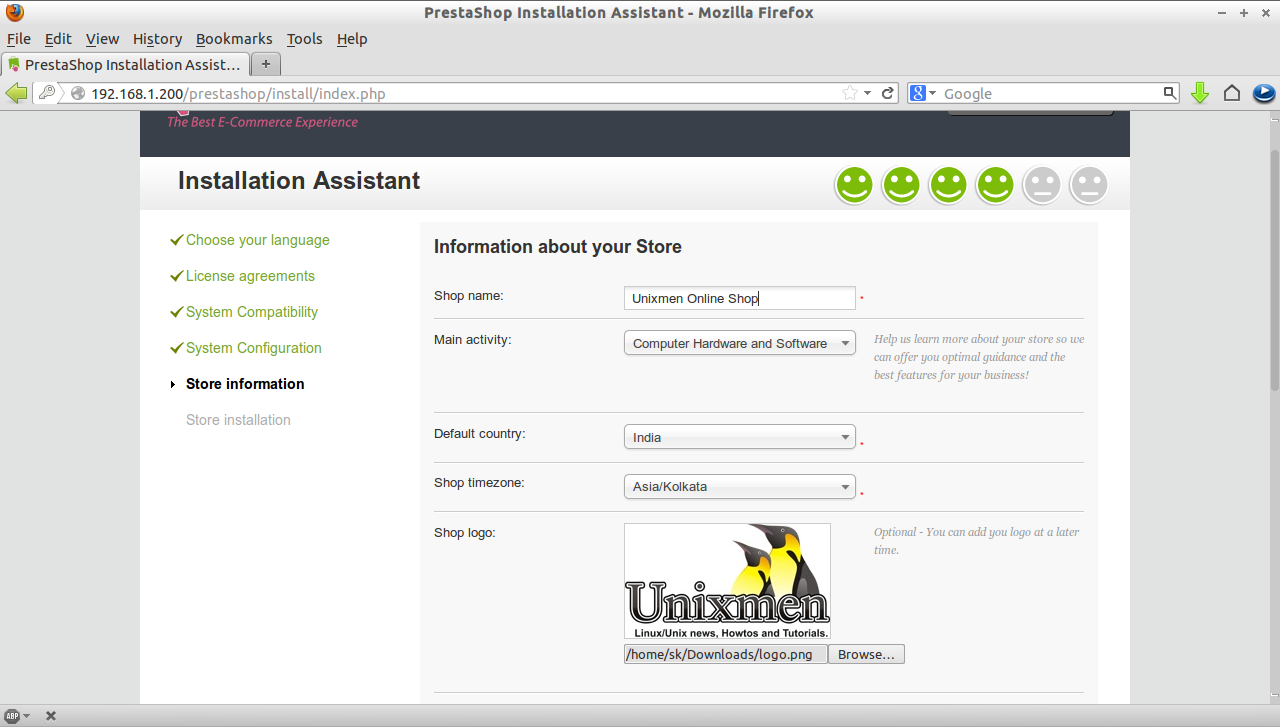The width and height of the screenshot is (1280, 728).
Task: Open the View menu
Action: tap(102, 39)
